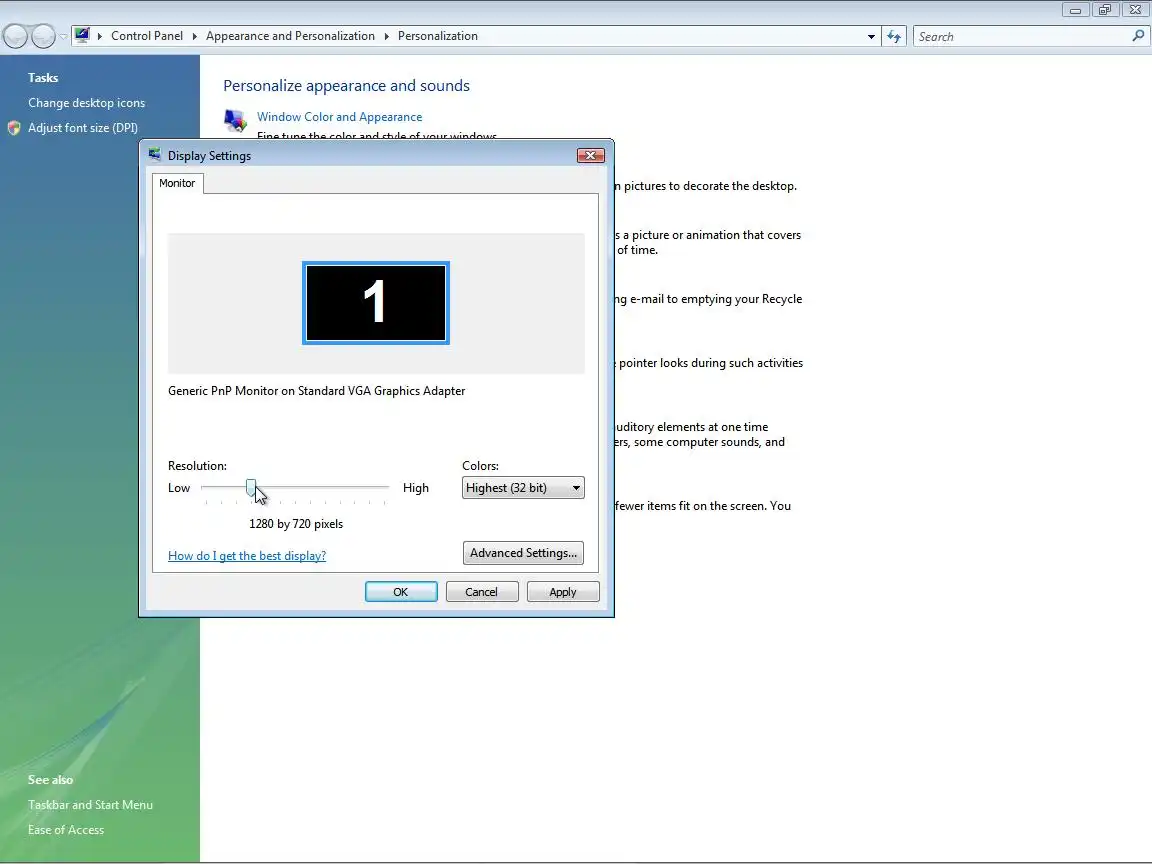The image size is (1152, 864).
Task: Open Taskbar and Start Menu link
Action: (x=90, y=804)
